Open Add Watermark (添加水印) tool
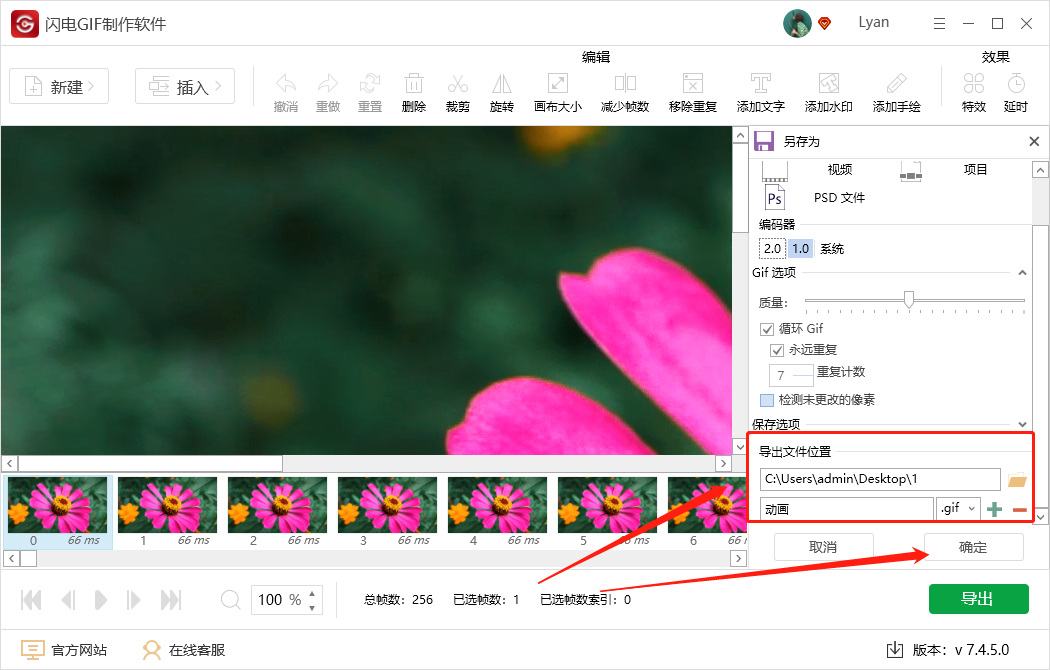Screen dimensions: 1050x670 (828, 84)
